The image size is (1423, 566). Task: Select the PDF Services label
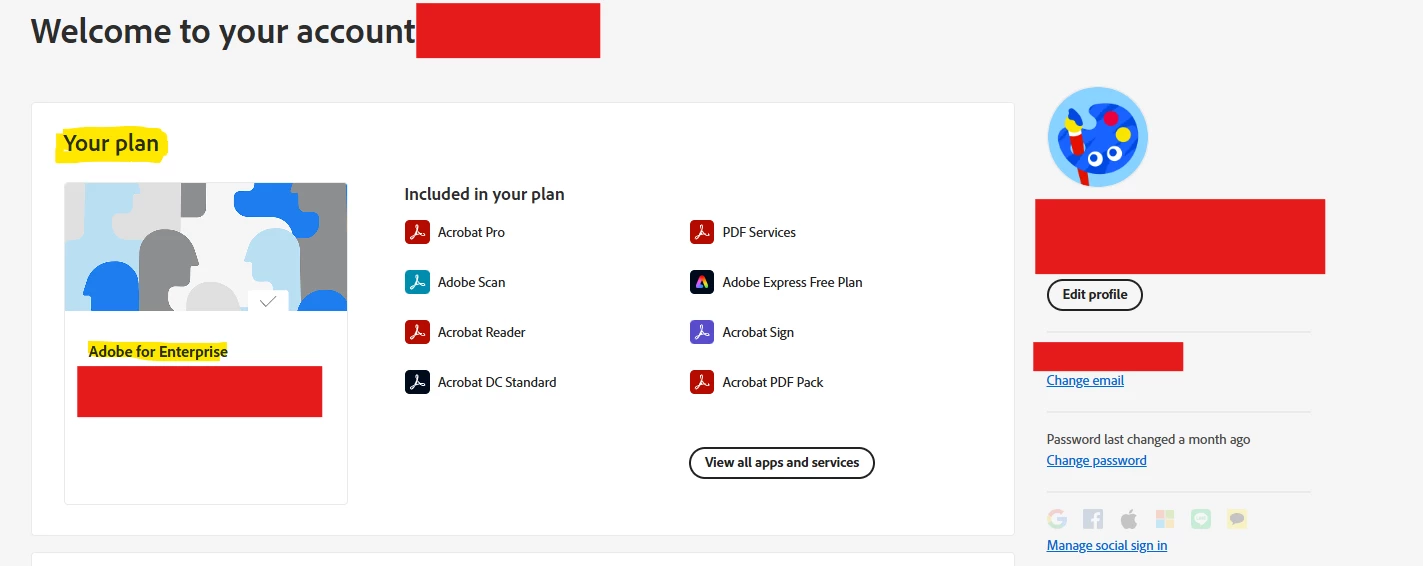[x=759, y=232]
